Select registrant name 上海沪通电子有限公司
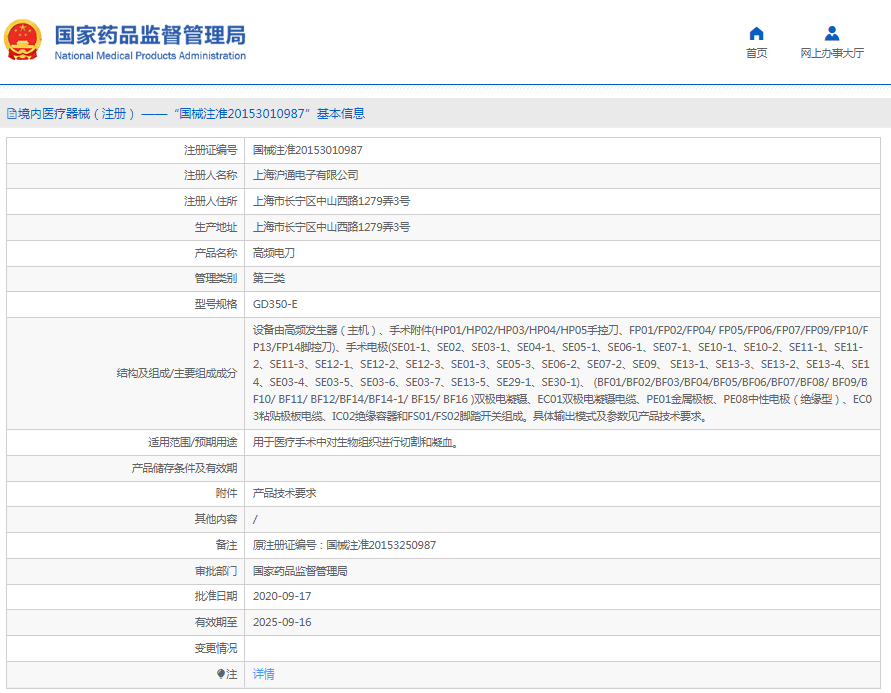The width and height of the screenshot is (891, 693). [x=306, y=175]
